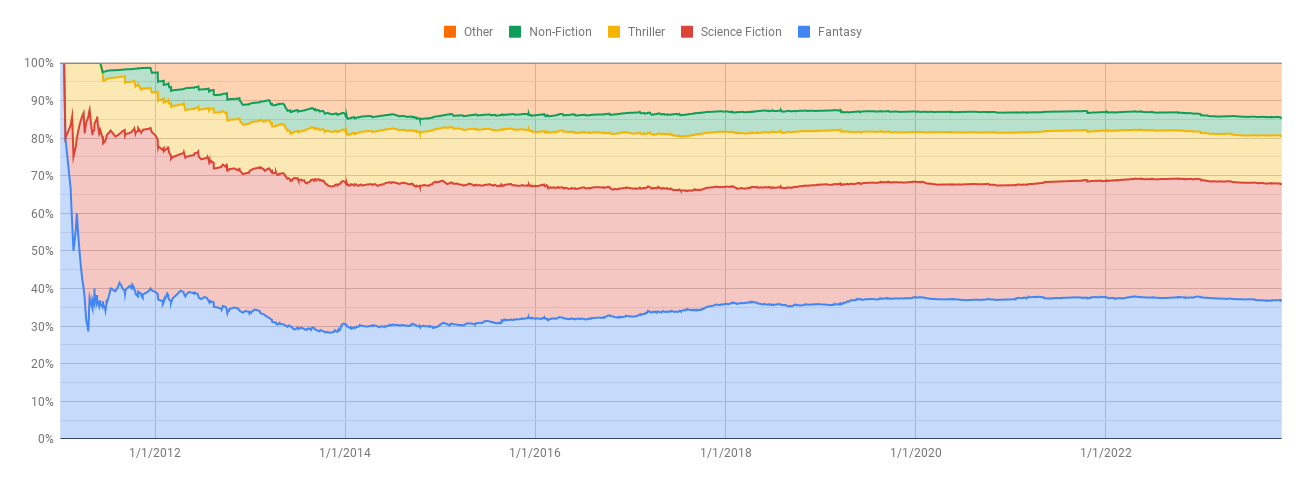1306x484 pixels.
Task: Click the 100% y-axis label
Action: click(x=38, y=63)
